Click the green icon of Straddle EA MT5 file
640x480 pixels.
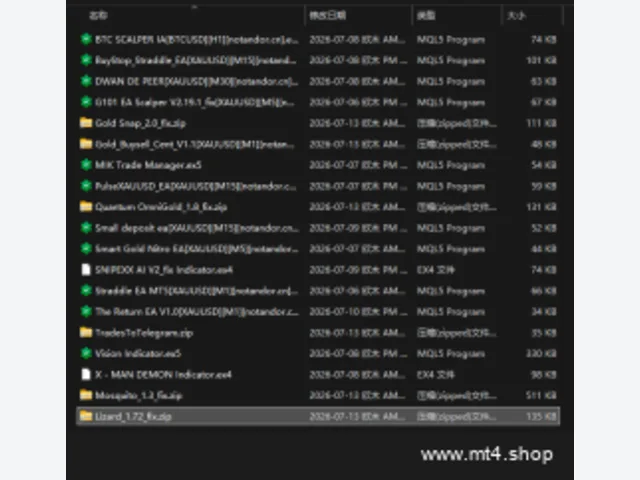pos(86,290)
